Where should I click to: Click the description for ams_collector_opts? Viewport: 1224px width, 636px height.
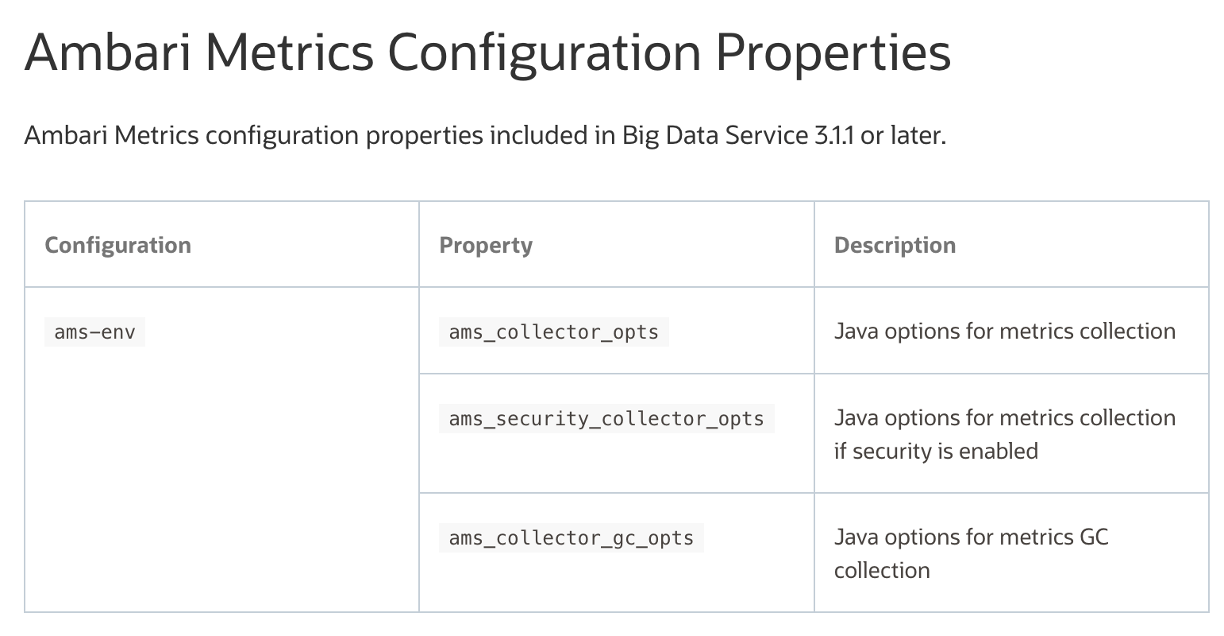pyautogui.click(x=1005, y=331)
